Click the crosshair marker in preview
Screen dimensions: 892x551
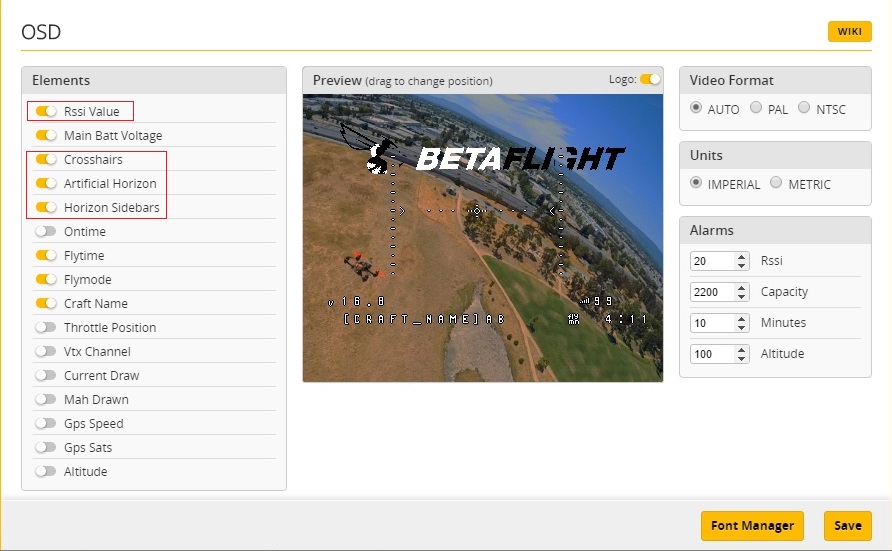click(477, 210)
